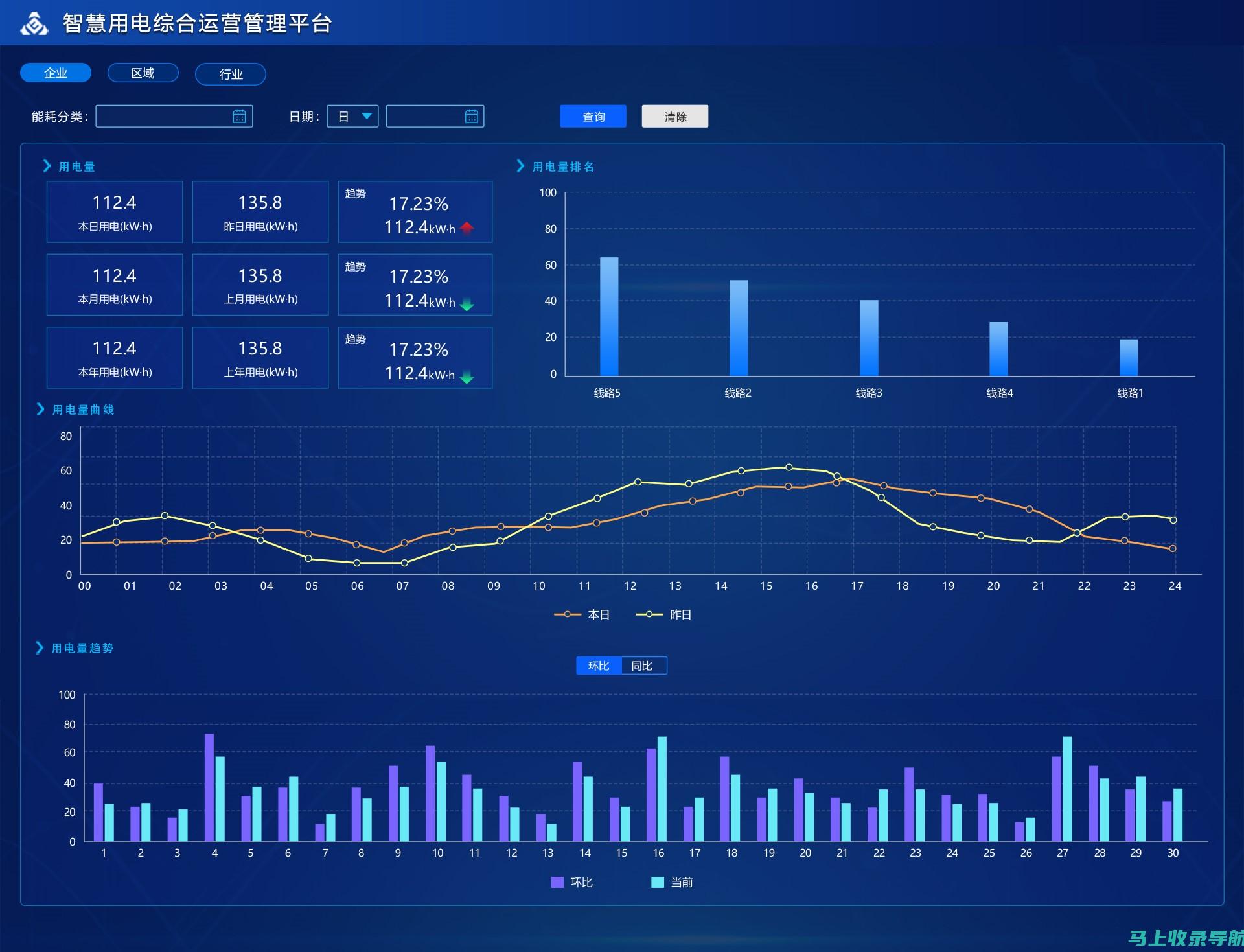
Task: Click the cyan 当前 bar for day 16
Action: pos(662,789)
